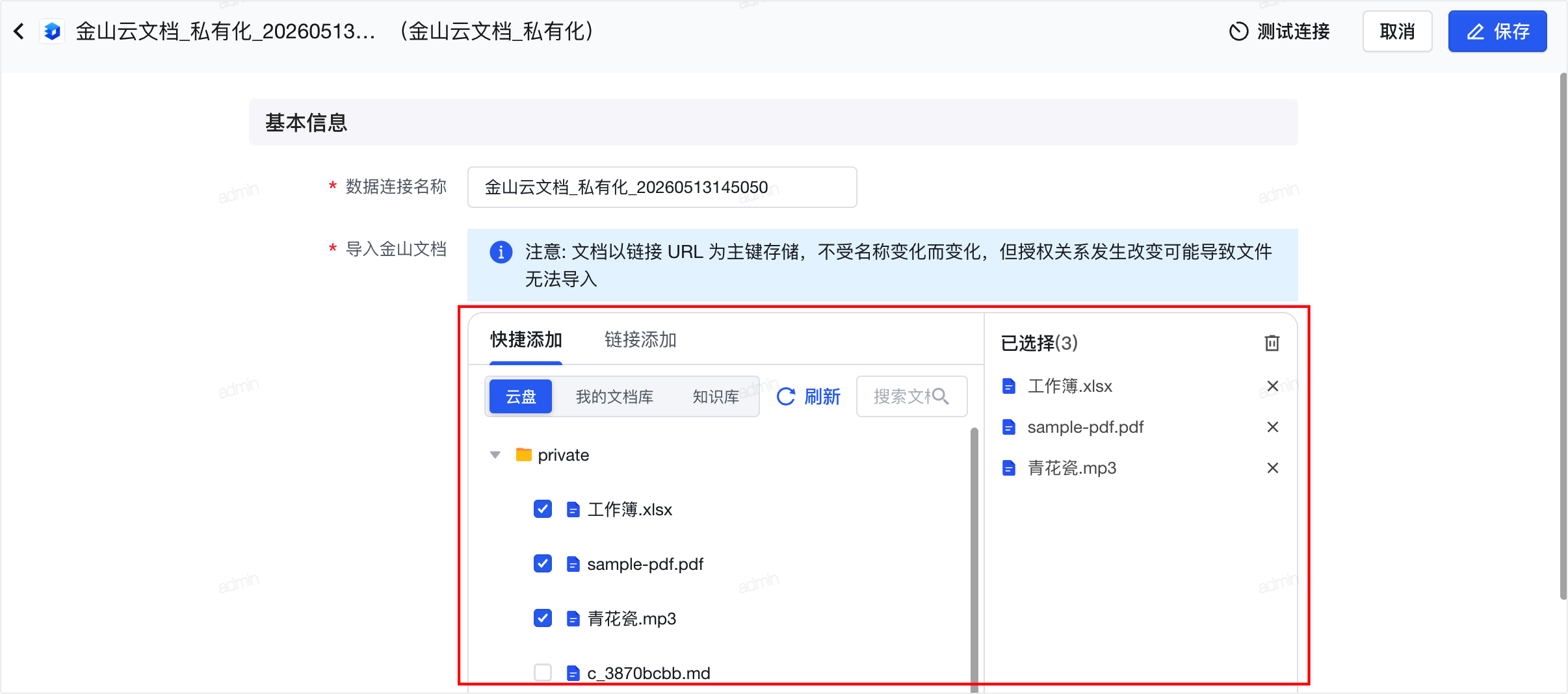Click the search magnifier icon

(941, 396)
